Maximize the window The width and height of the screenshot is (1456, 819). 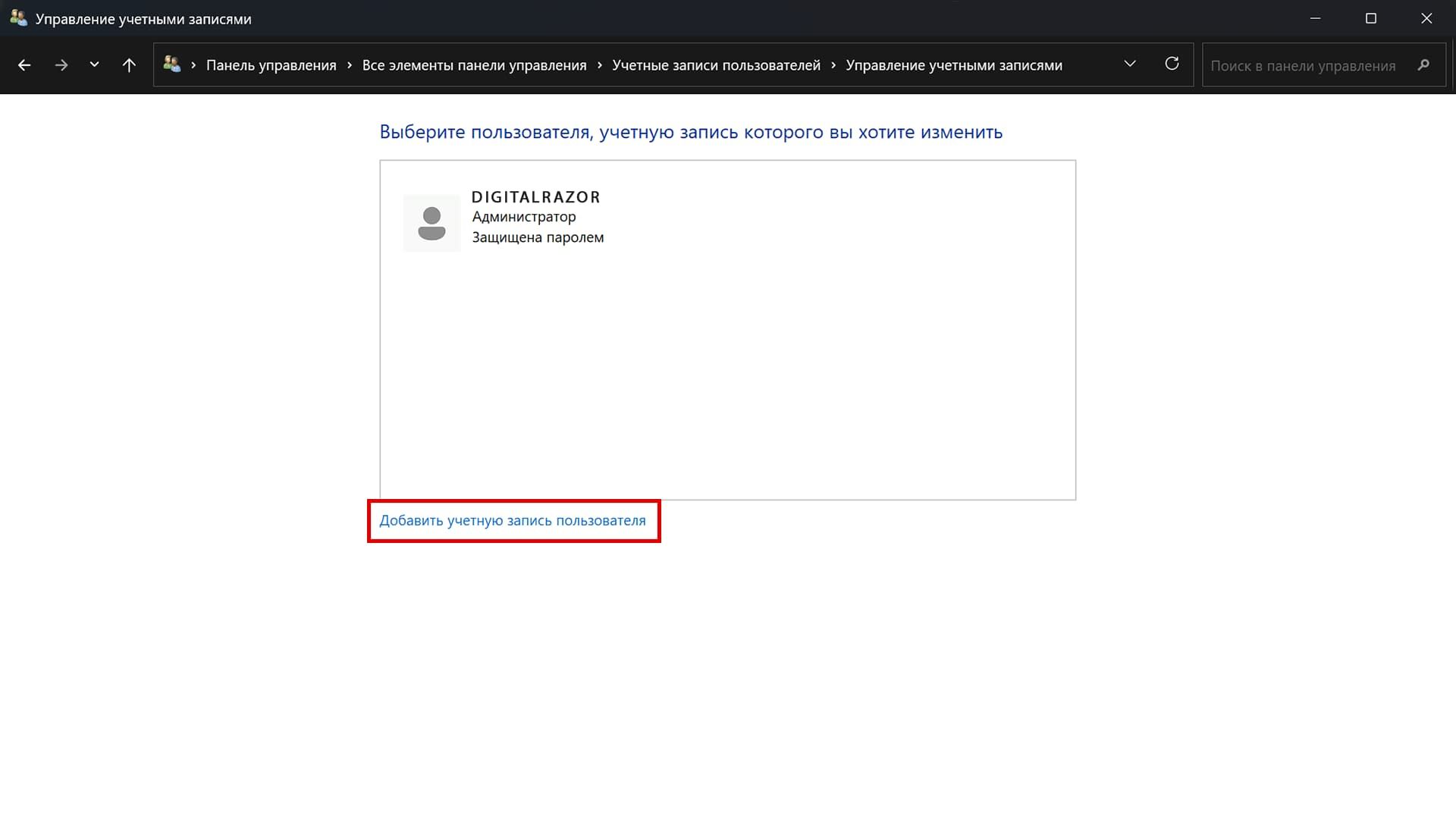(x=1370, y=18)
